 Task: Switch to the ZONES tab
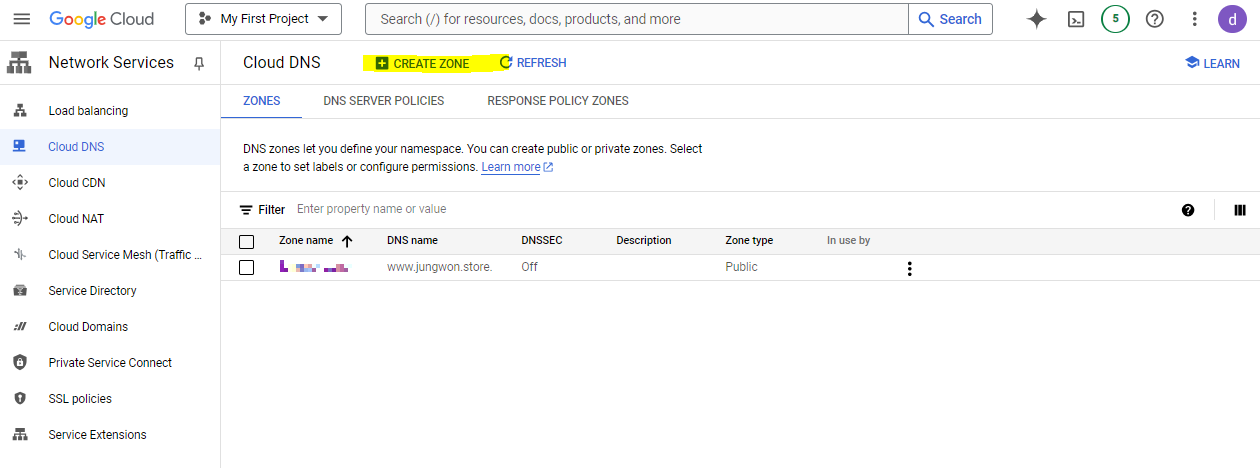[x=262, y=101]
